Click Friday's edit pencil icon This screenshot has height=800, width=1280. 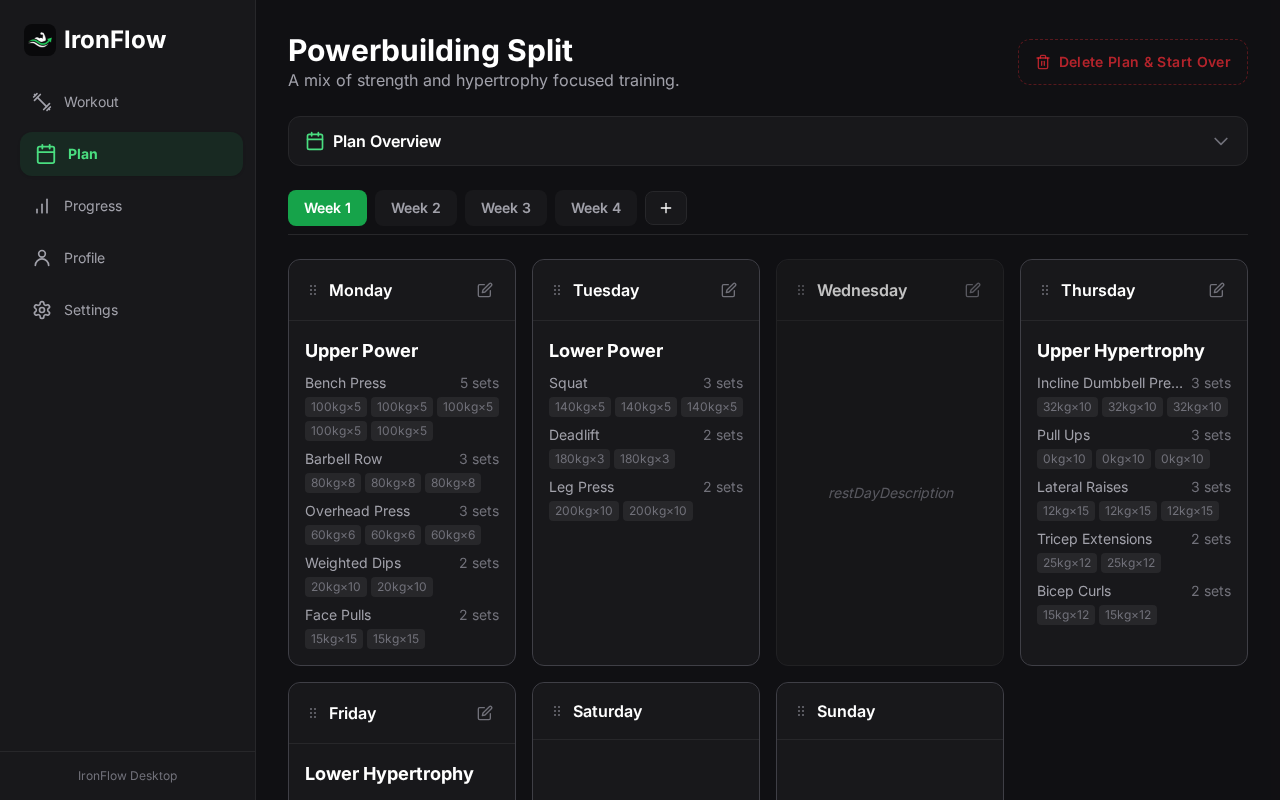(x=484, y=712)
